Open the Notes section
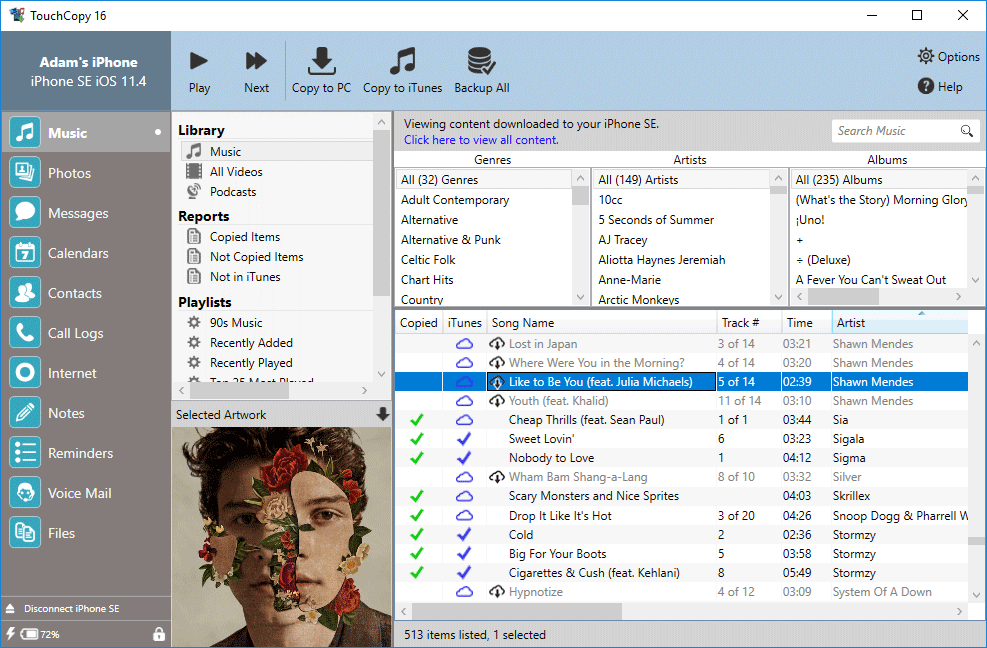This screenshot has width=987, height=648. (86, 413)
